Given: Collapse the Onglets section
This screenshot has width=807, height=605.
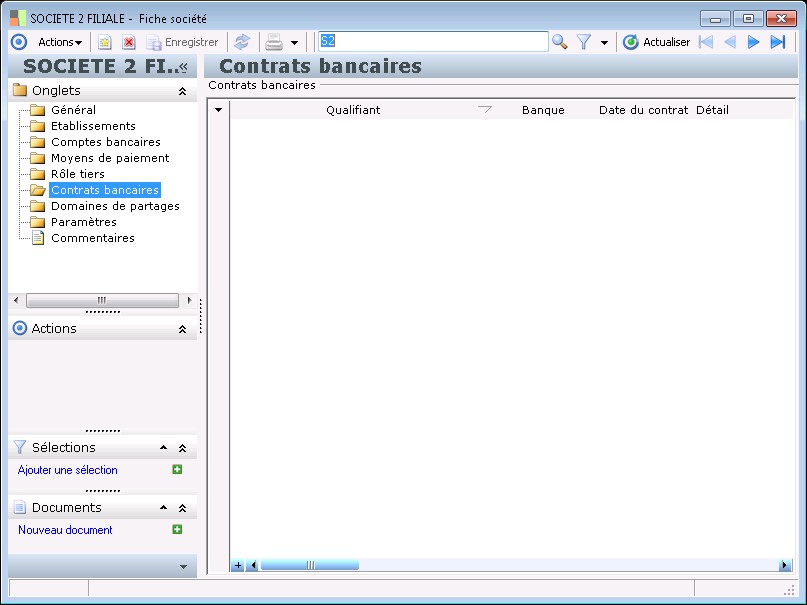Looking at the screenshot, I should click(182, 91).
